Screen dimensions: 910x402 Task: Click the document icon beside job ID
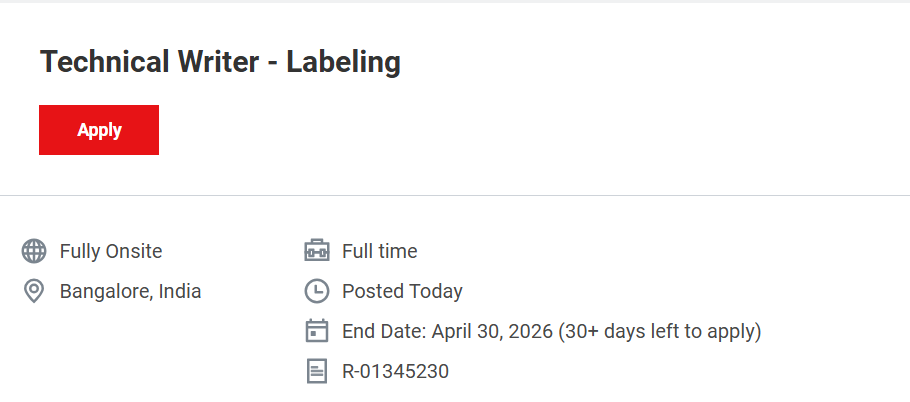click(316, 371)
